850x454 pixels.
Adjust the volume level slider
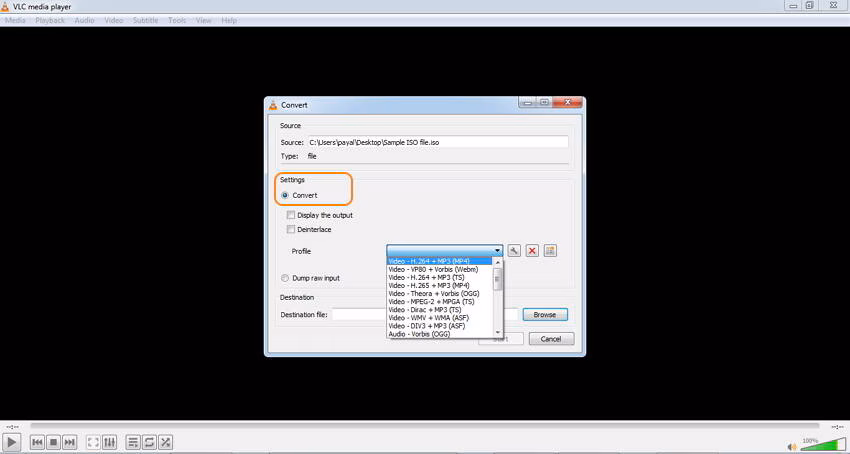[823, 445]
